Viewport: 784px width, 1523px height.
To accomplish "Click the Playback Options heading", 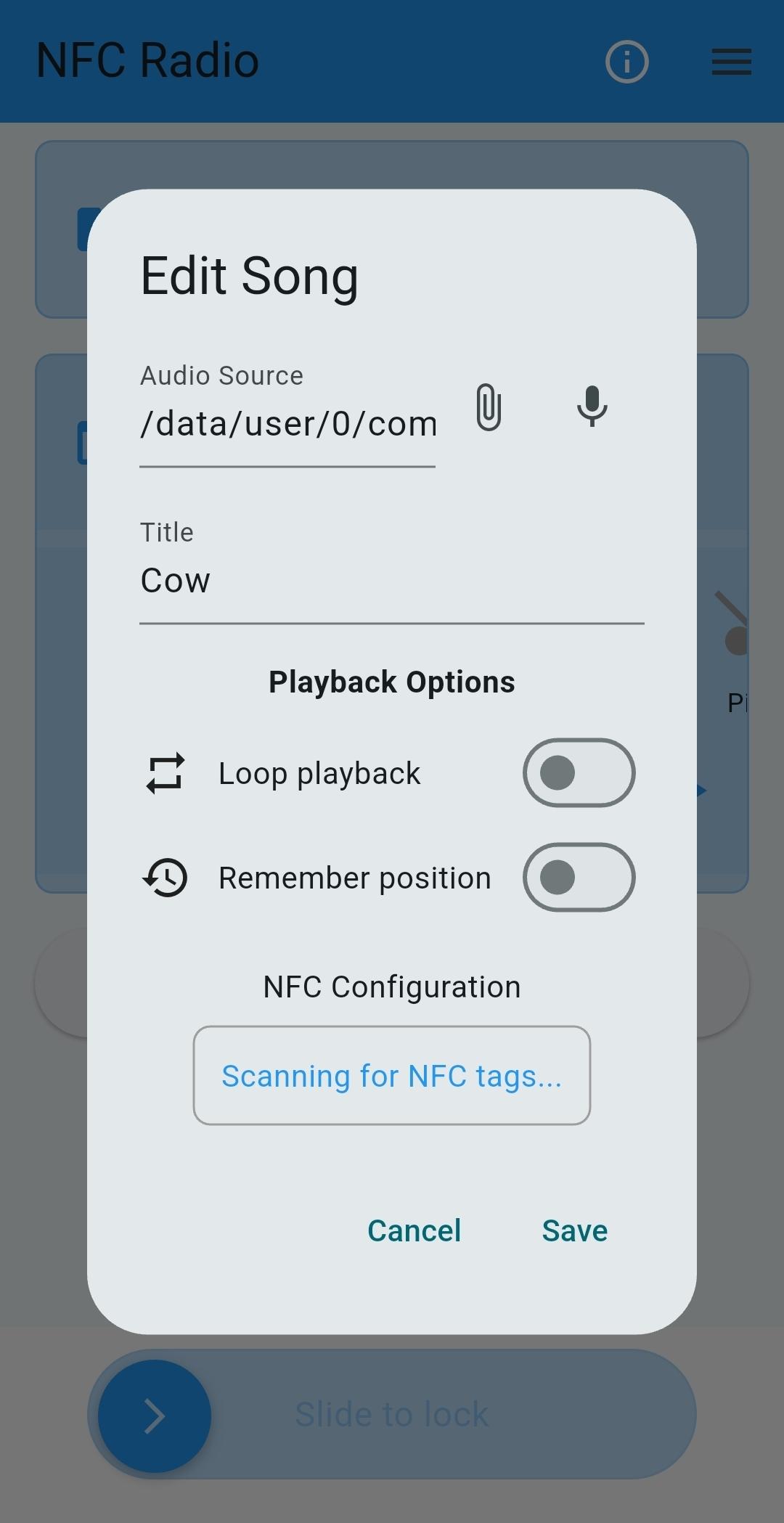I will pyautogui.click(x=391, y=682).
